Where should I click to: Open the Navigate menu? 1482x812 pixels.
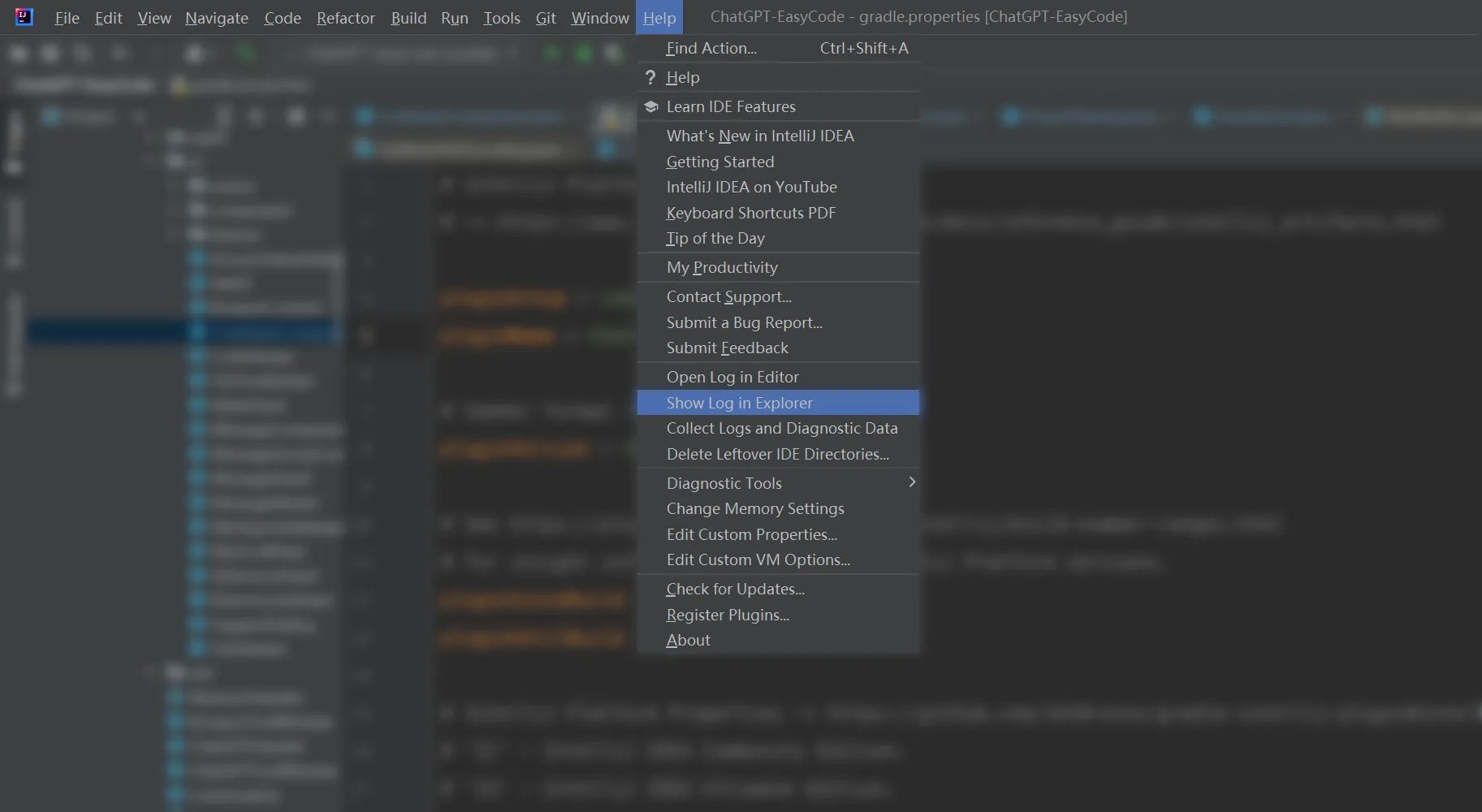(x=216, y=18)
